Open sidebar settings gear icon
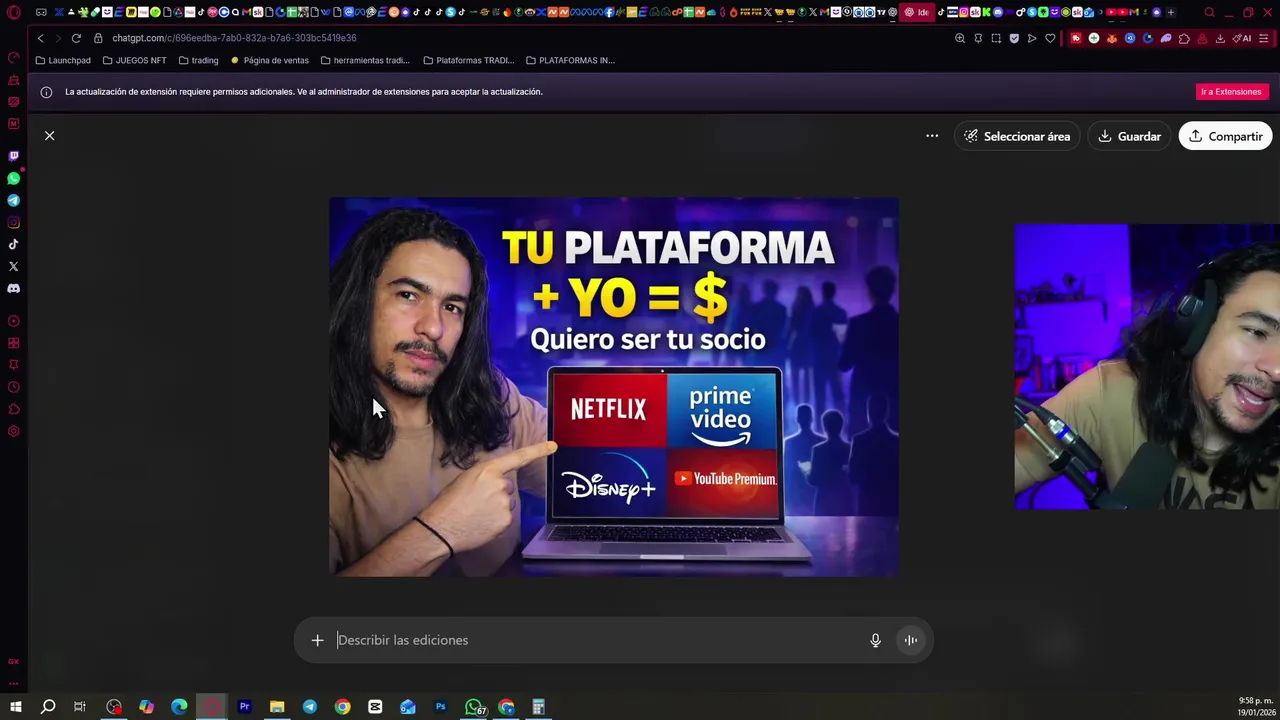Image resolution: width=1280 pixels, height=720 pixels. pos(14,431)
